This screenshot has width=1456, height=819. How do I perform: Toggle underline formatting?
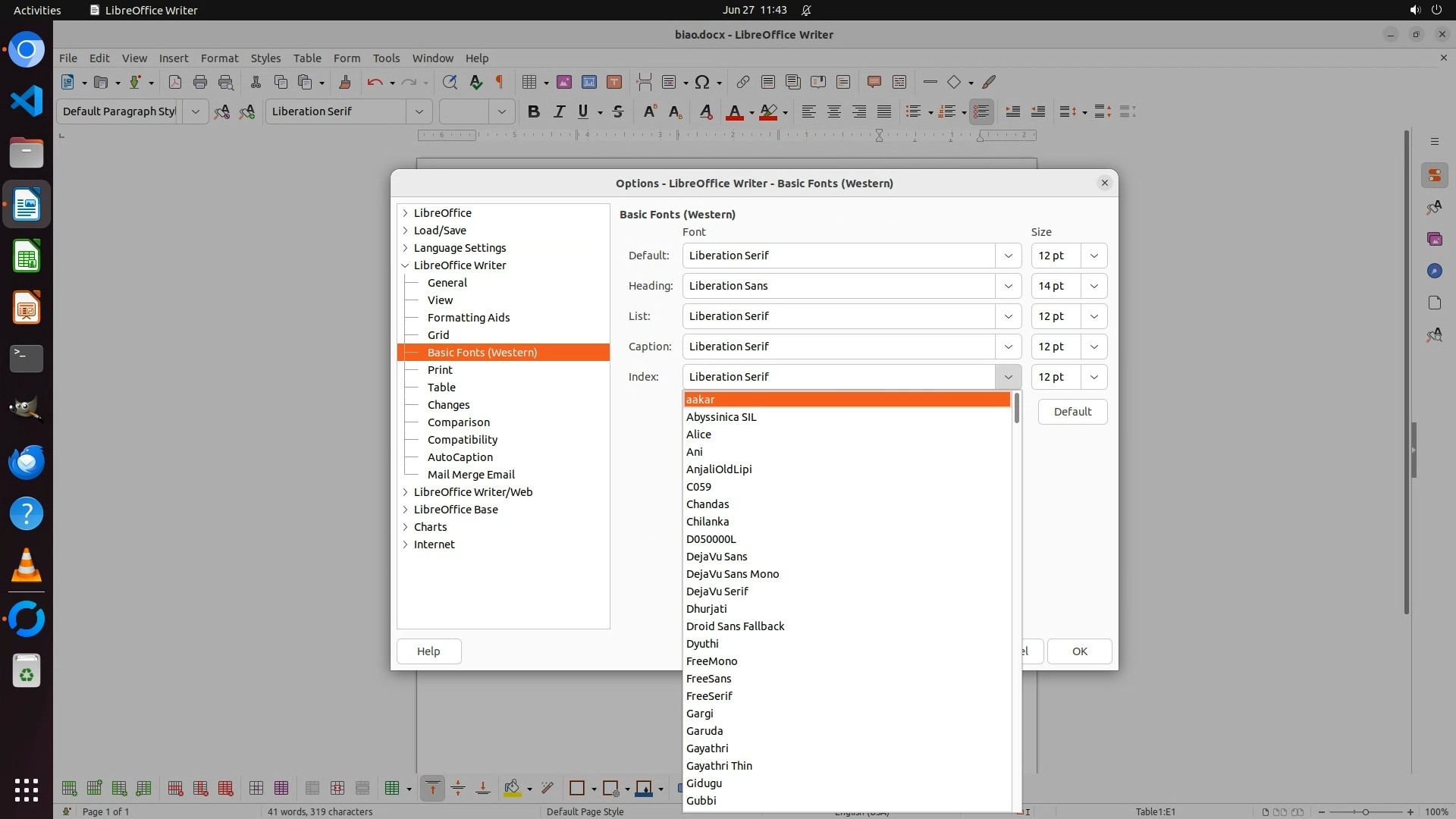click(582, 111)
